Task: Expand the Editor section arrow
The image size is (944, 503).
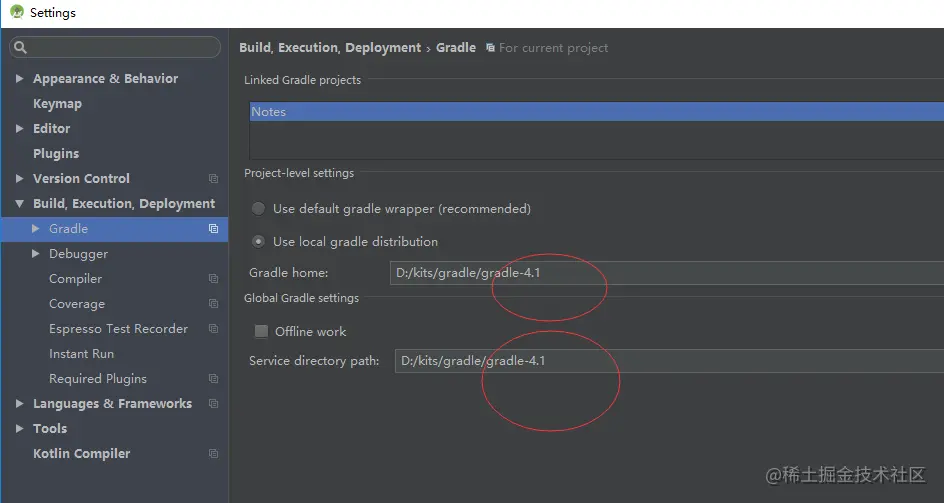Action: point(19,128)
